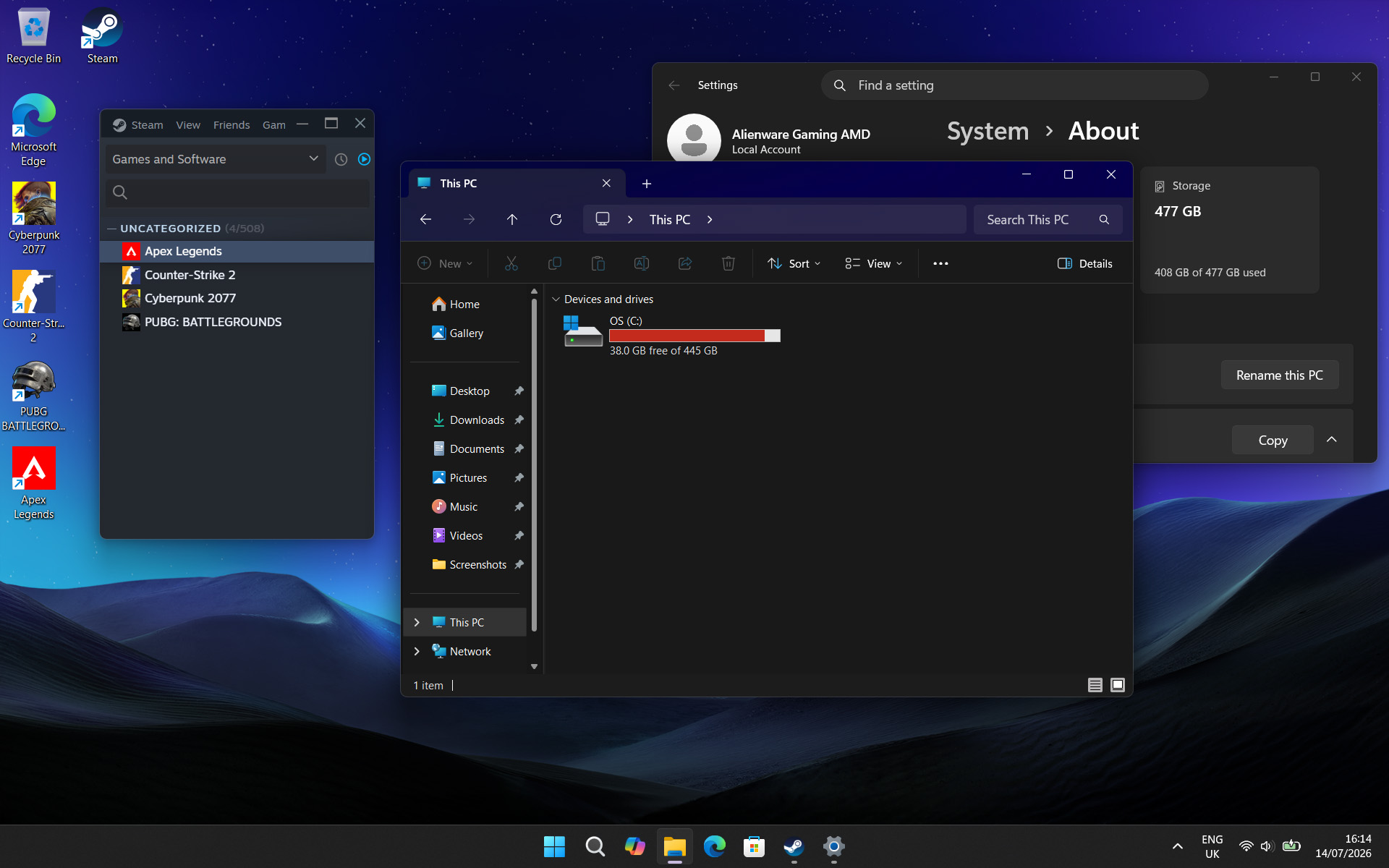The width and height of the screenshot is (1389, 868).
Task: Collapse the UNCATEGORIZED section in Steam
Action: [111, 229]
